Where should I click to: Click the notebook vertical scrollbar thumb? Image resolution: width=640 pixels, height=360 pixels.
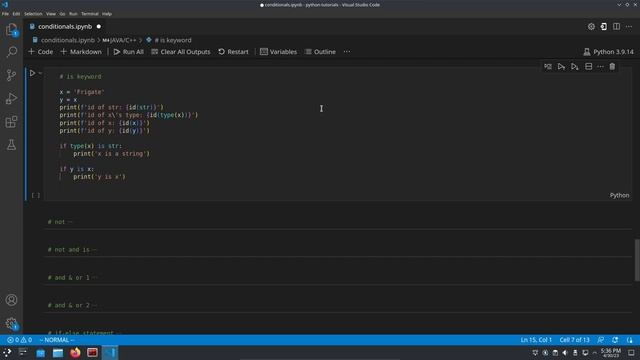click(637, 260)
